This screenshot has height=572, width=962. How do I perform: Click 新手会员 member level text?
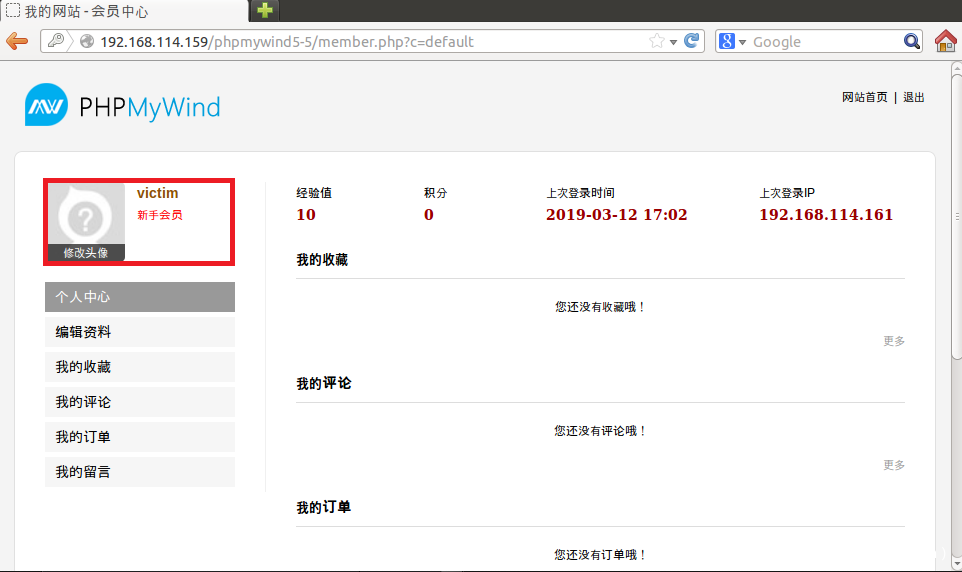click(160, 215)
